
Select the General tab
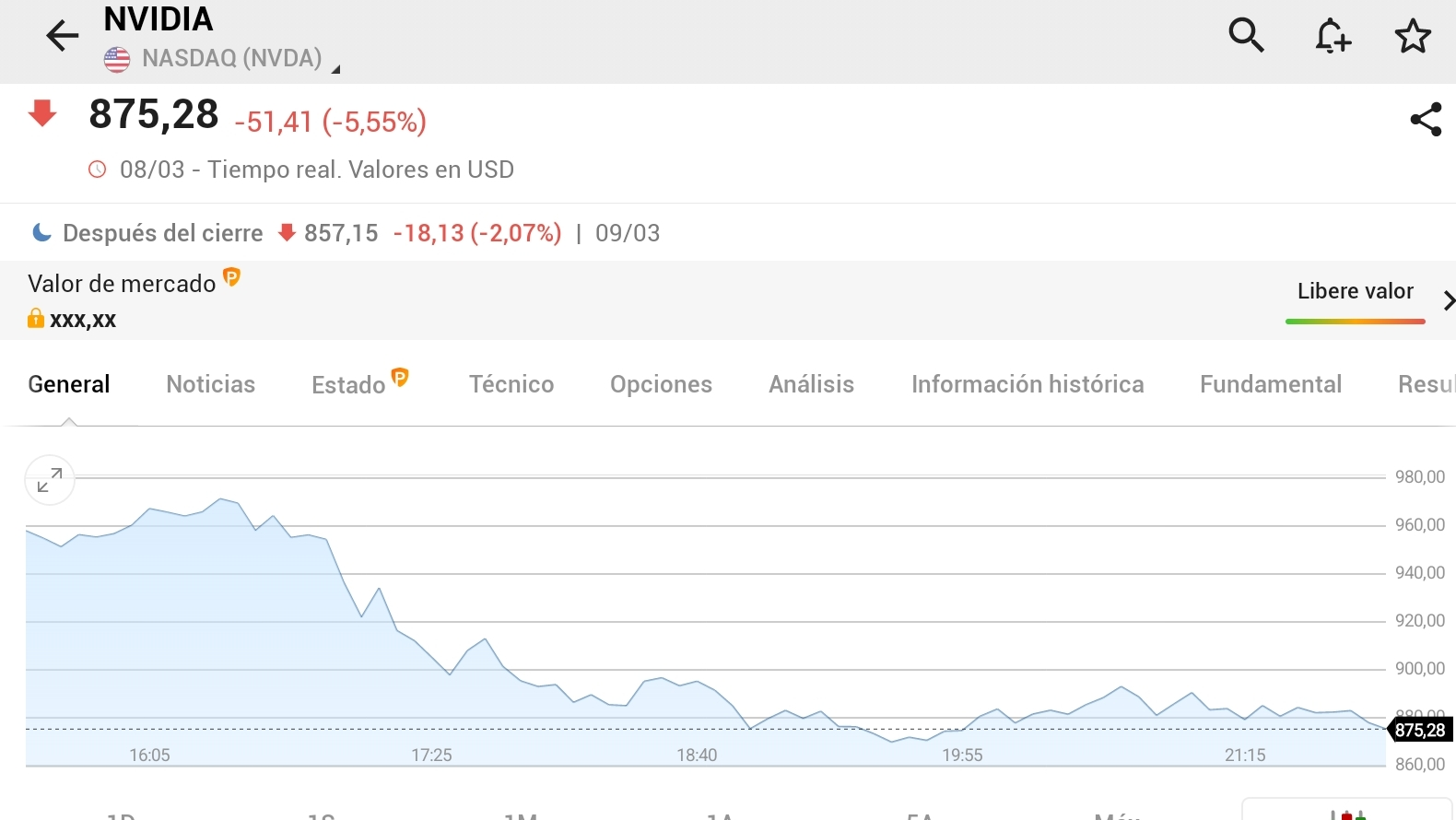point(69,384)
